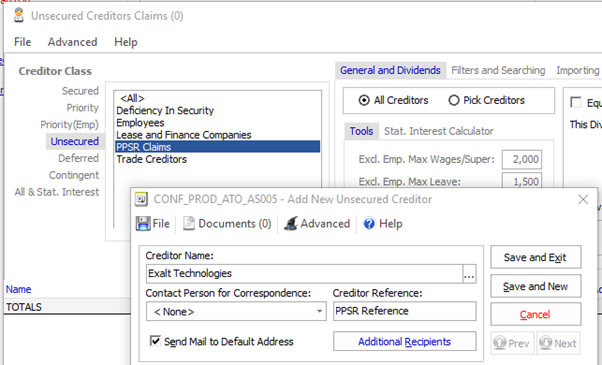The width and height of the screenshot is (602, 365).
Task: Click the Prev record arrow button
Action: (x=513, y=343)
